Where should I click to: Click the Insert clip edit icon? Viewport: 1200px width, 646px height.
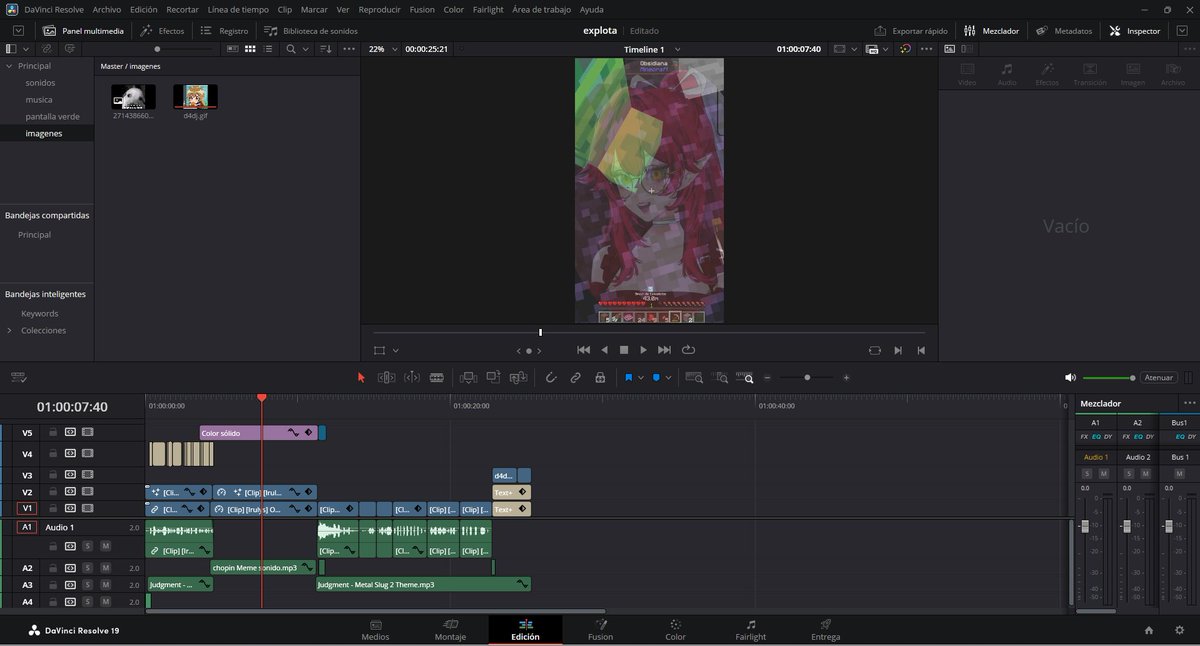pyautogui.click(x=467, y=377)
